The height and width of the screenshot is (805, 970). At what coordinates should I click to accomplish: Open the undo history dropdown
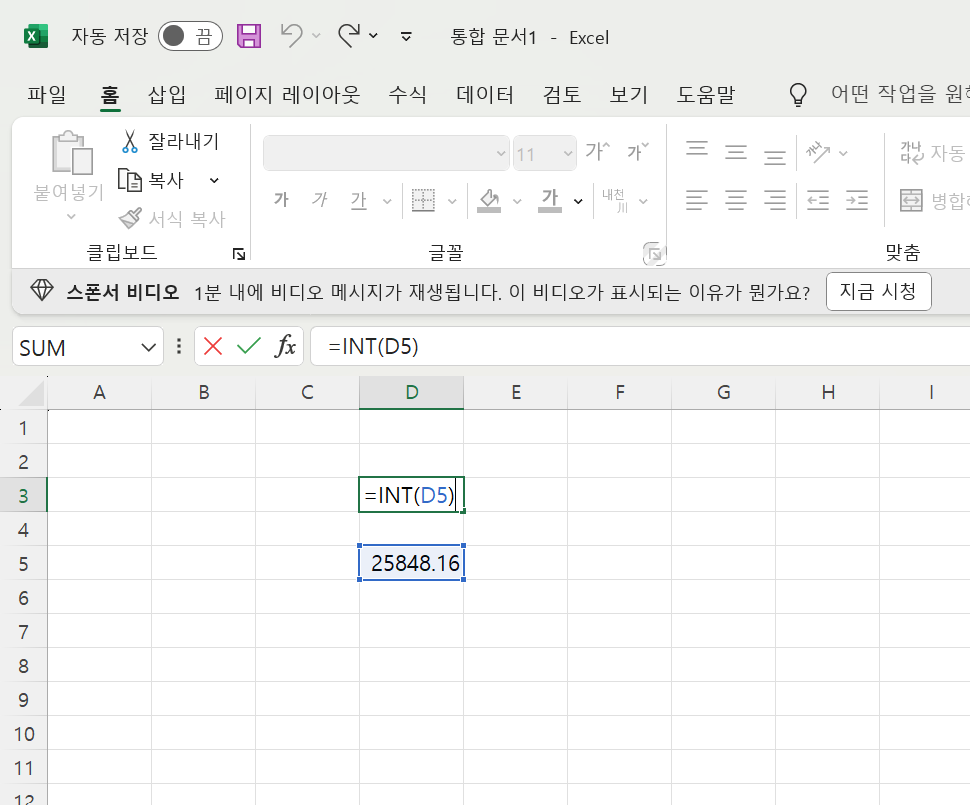point(316,36)
